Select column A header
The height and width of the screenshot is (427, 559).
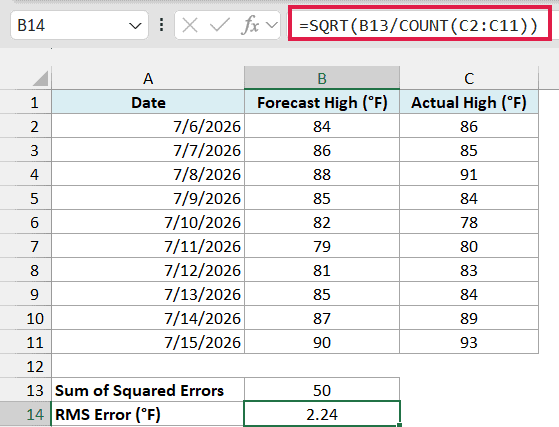[148, 78]
